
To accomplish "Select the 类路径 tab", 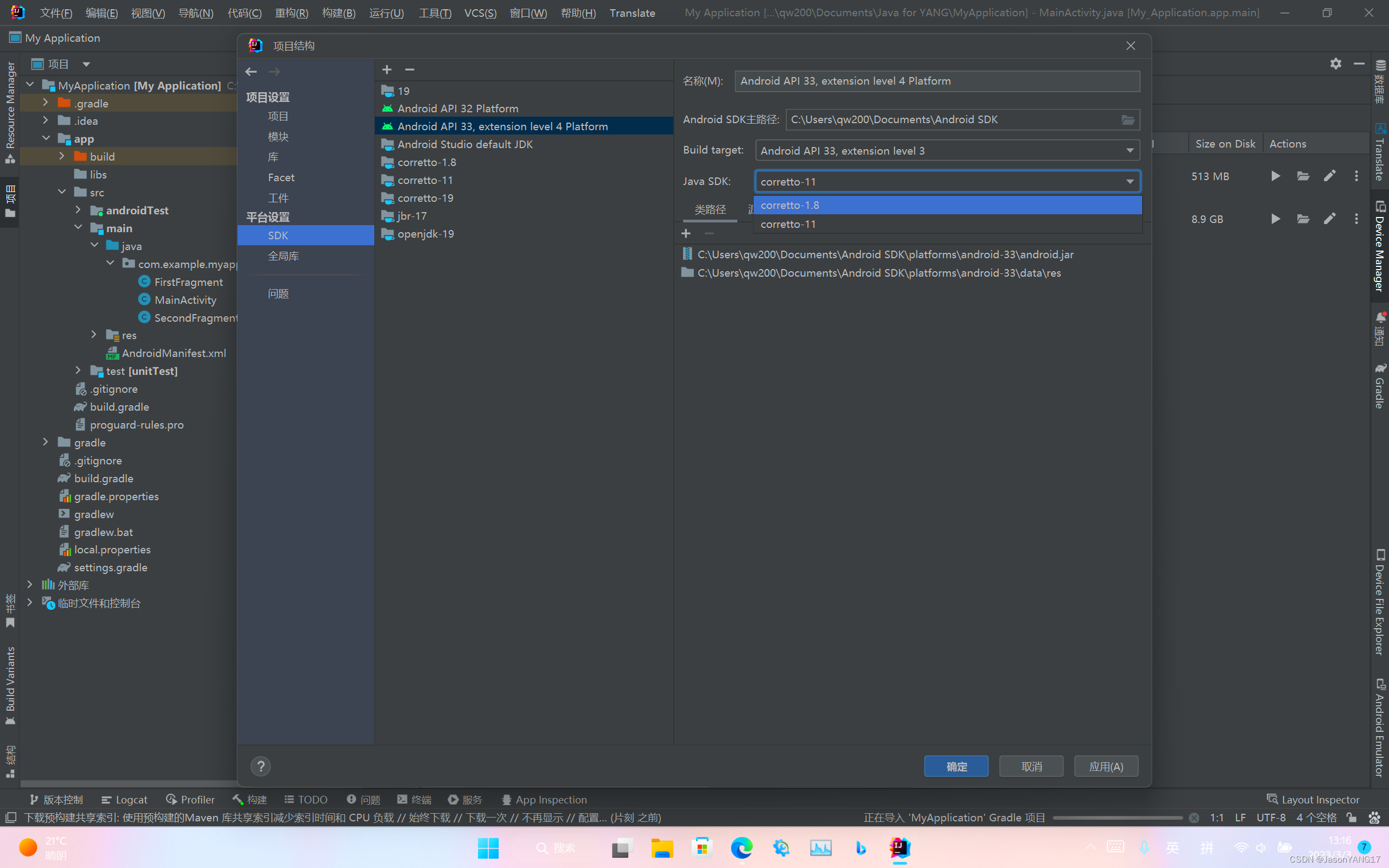I will click(710, 209).
